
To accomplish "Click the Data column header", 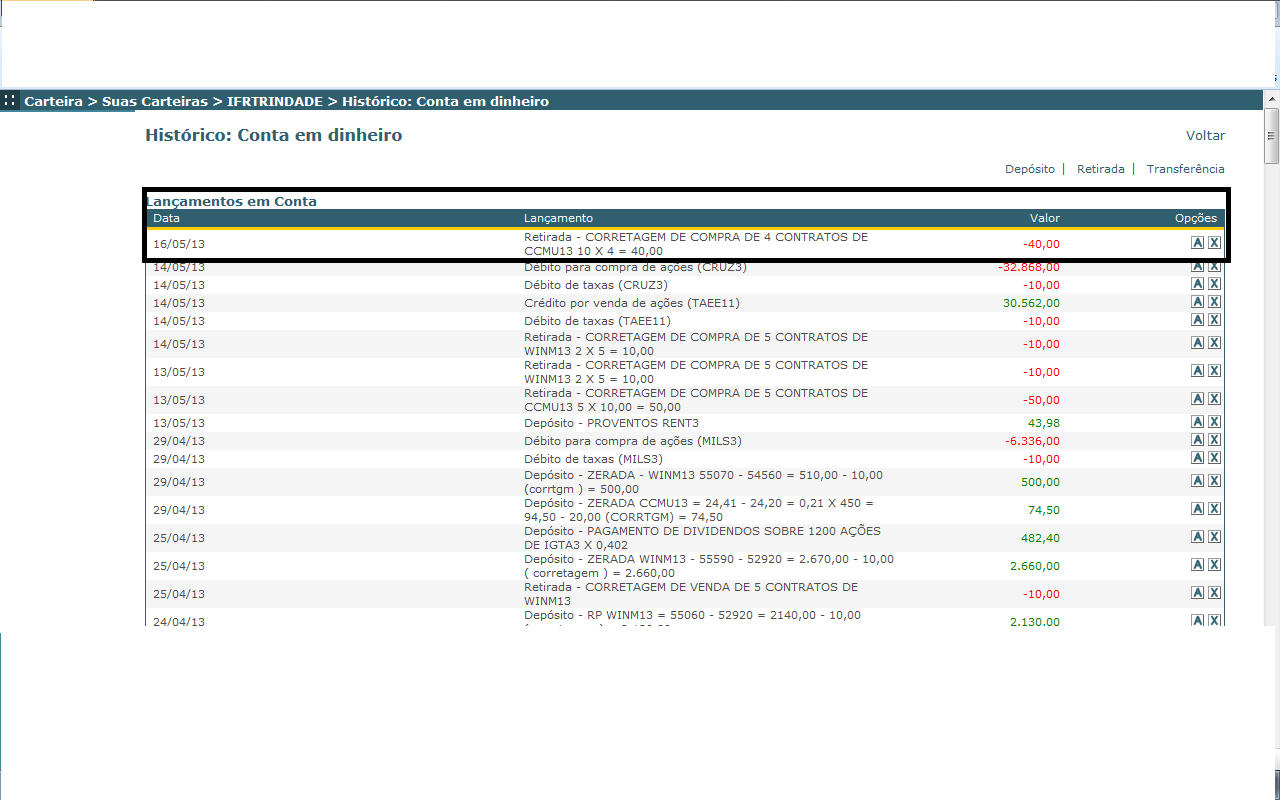I will point(166,218).
